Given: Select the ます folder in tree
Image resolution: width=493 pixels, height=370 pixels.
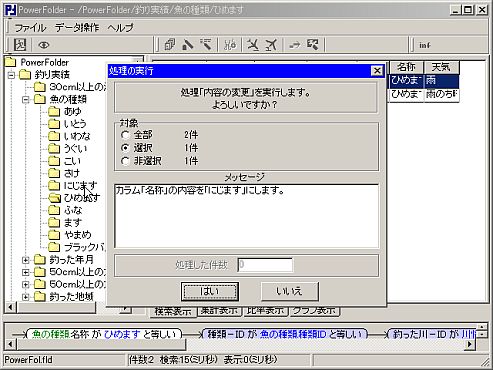Looking at the screenshot, I should tap(73, 222).
